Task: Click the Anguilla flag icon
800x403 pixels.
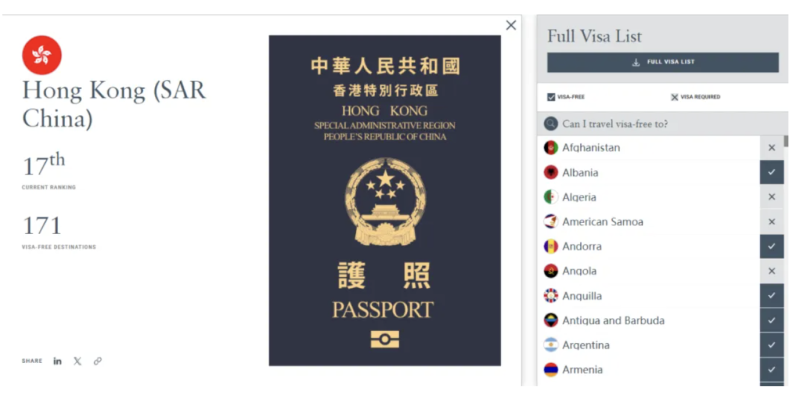Action: coord(551,296)
